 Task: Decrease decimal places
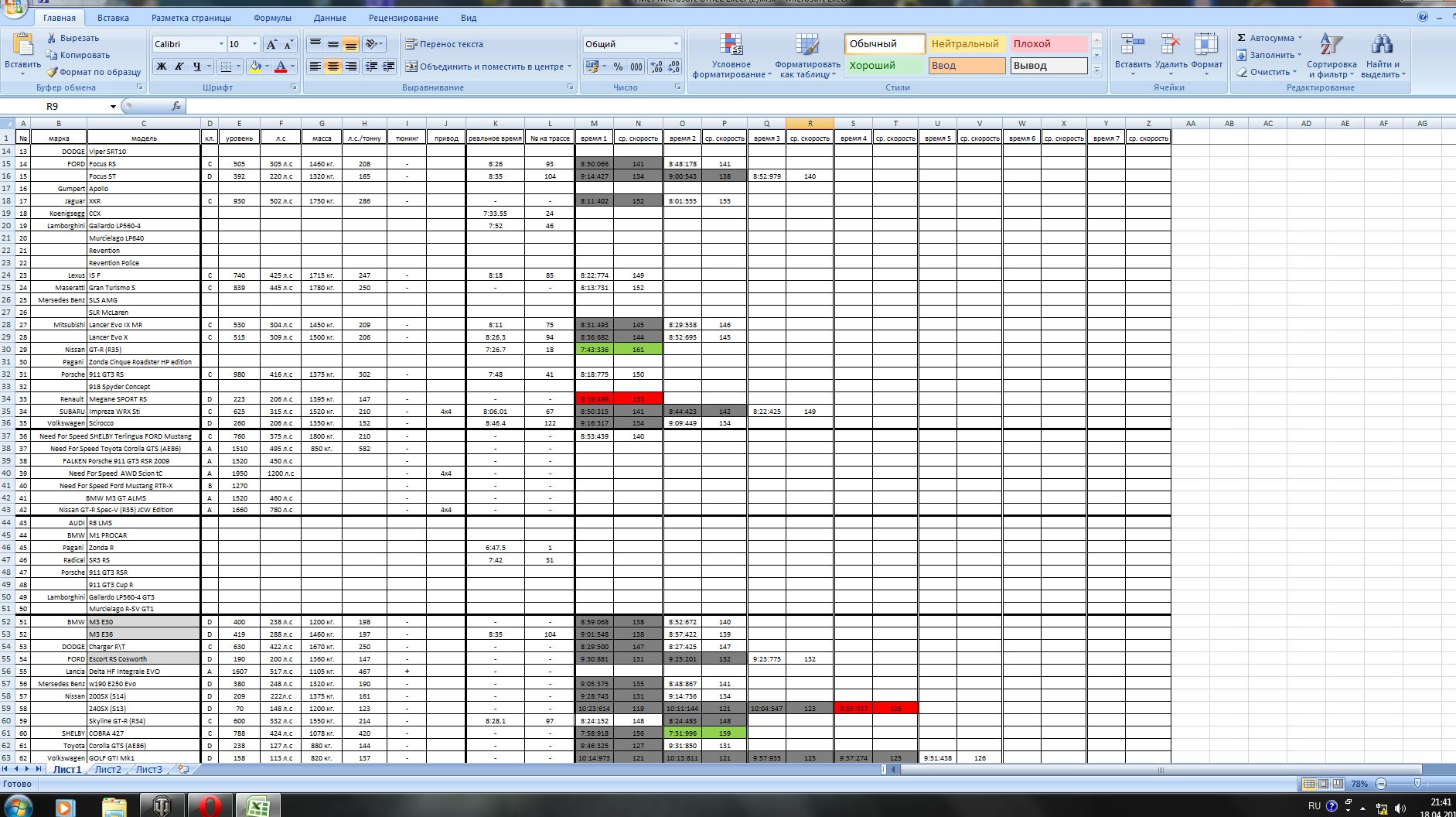(673, 67)
